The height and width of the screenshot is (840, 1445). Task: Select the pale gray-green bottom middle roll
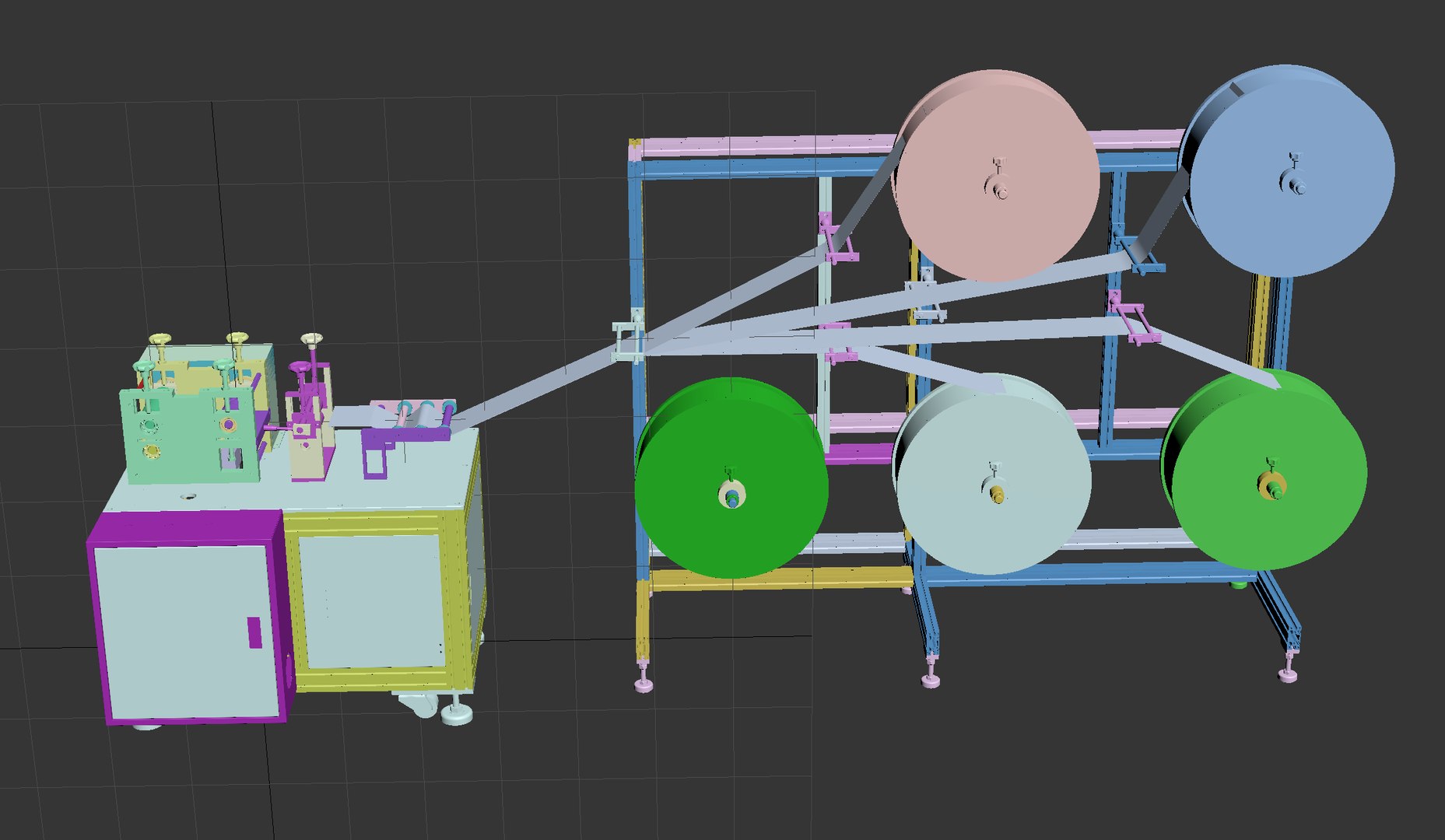point(992,474)
